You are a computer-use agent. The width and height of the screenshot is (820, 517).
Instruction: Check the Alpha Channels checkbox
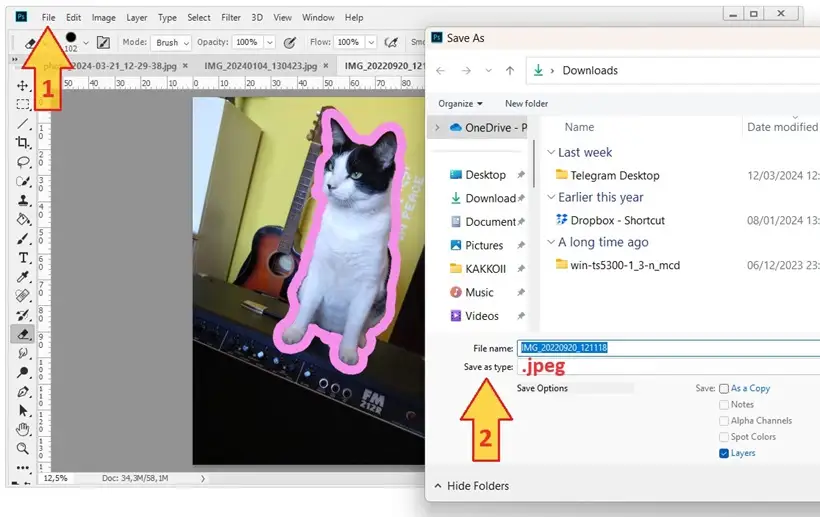[x=724, y=421]
